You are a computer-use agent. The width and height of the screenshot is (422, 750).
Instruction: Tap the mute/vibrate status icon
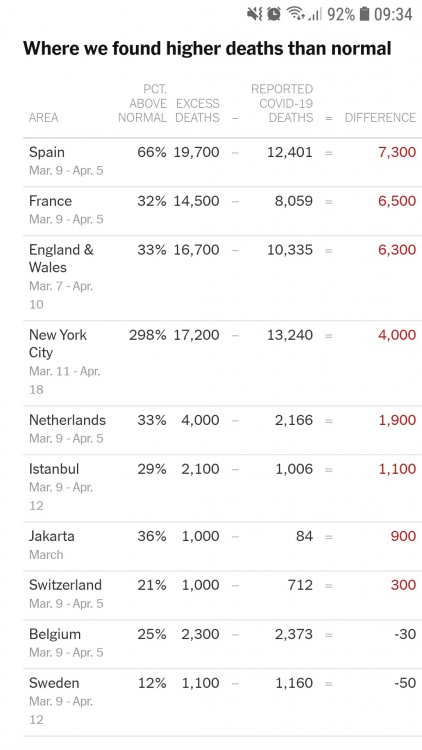254,14
